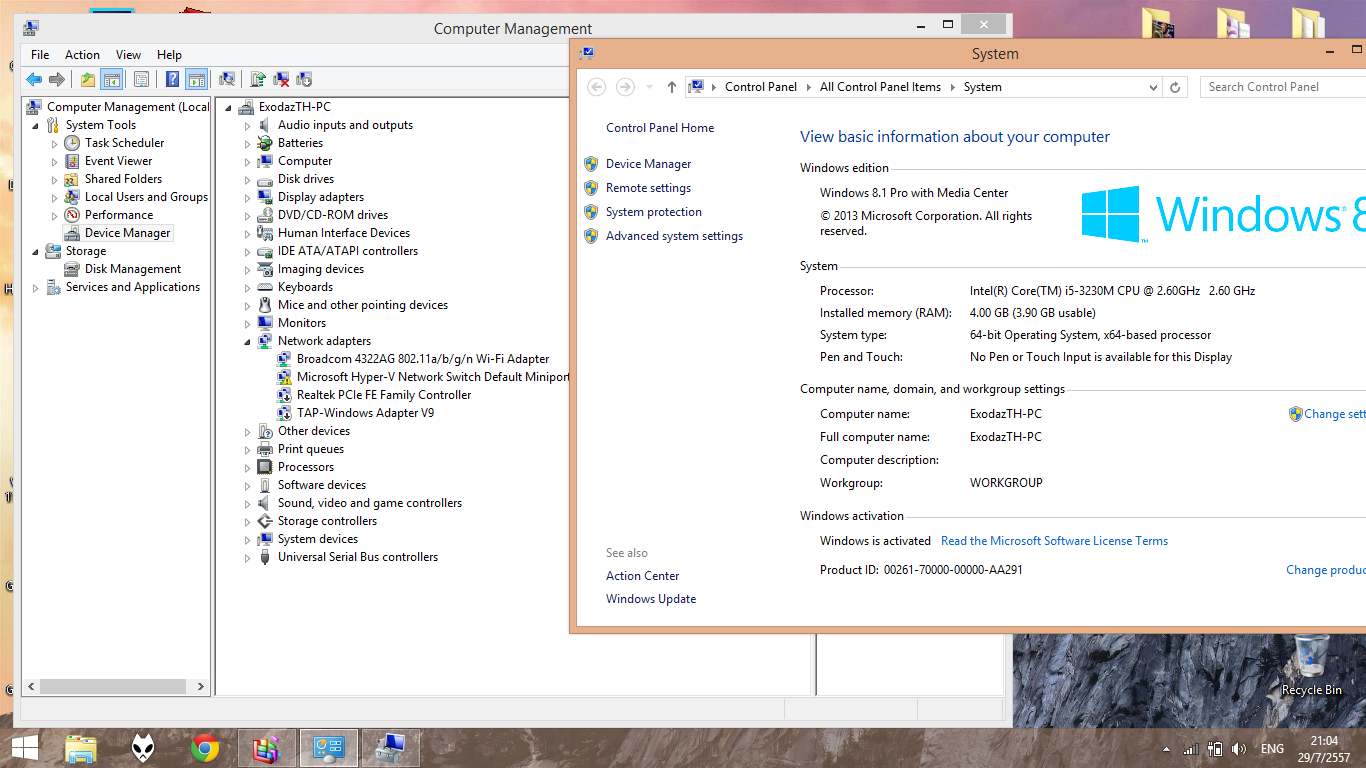Click the Control Panel breadcrumb in address bar

[x=761, y=87]
